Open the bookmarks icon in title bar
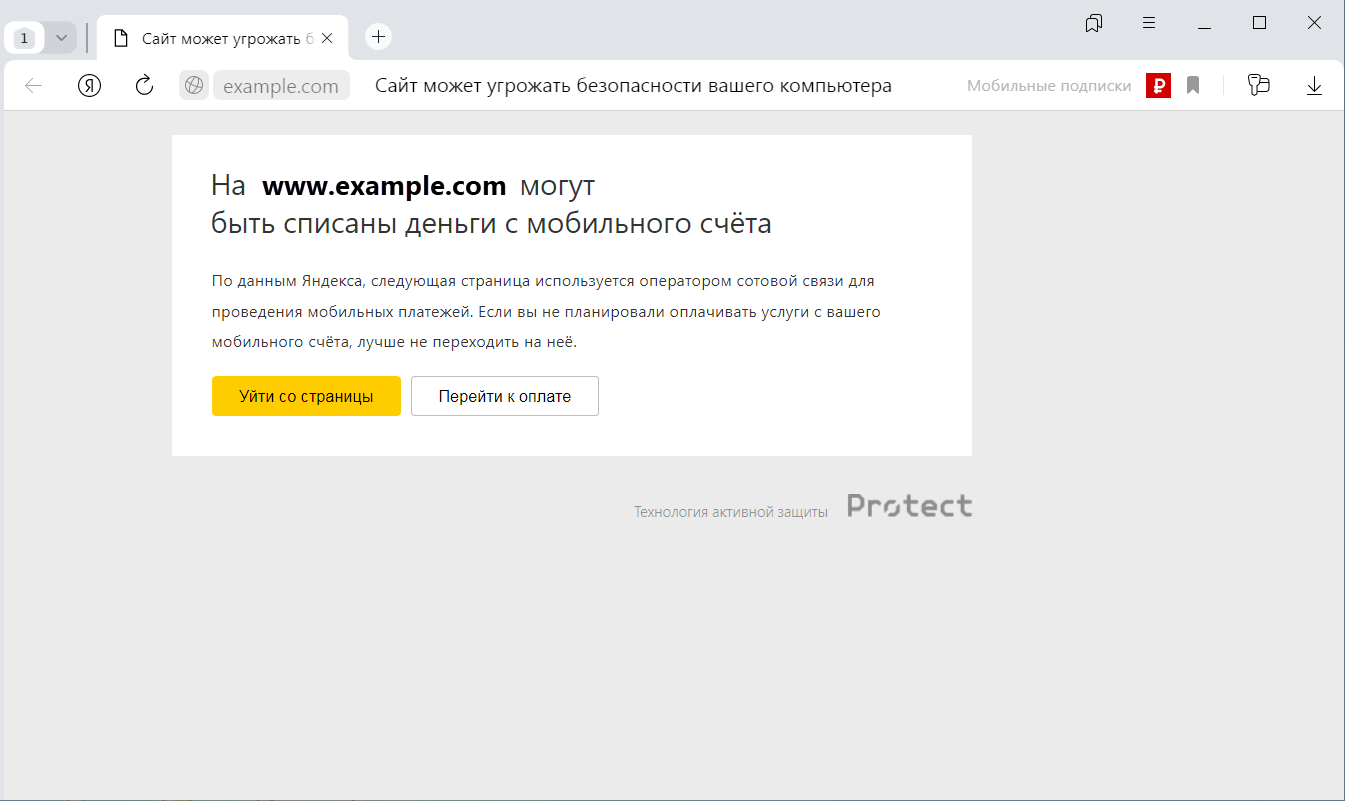Viewport: 1345px width, 801px height. [1094, 23]
